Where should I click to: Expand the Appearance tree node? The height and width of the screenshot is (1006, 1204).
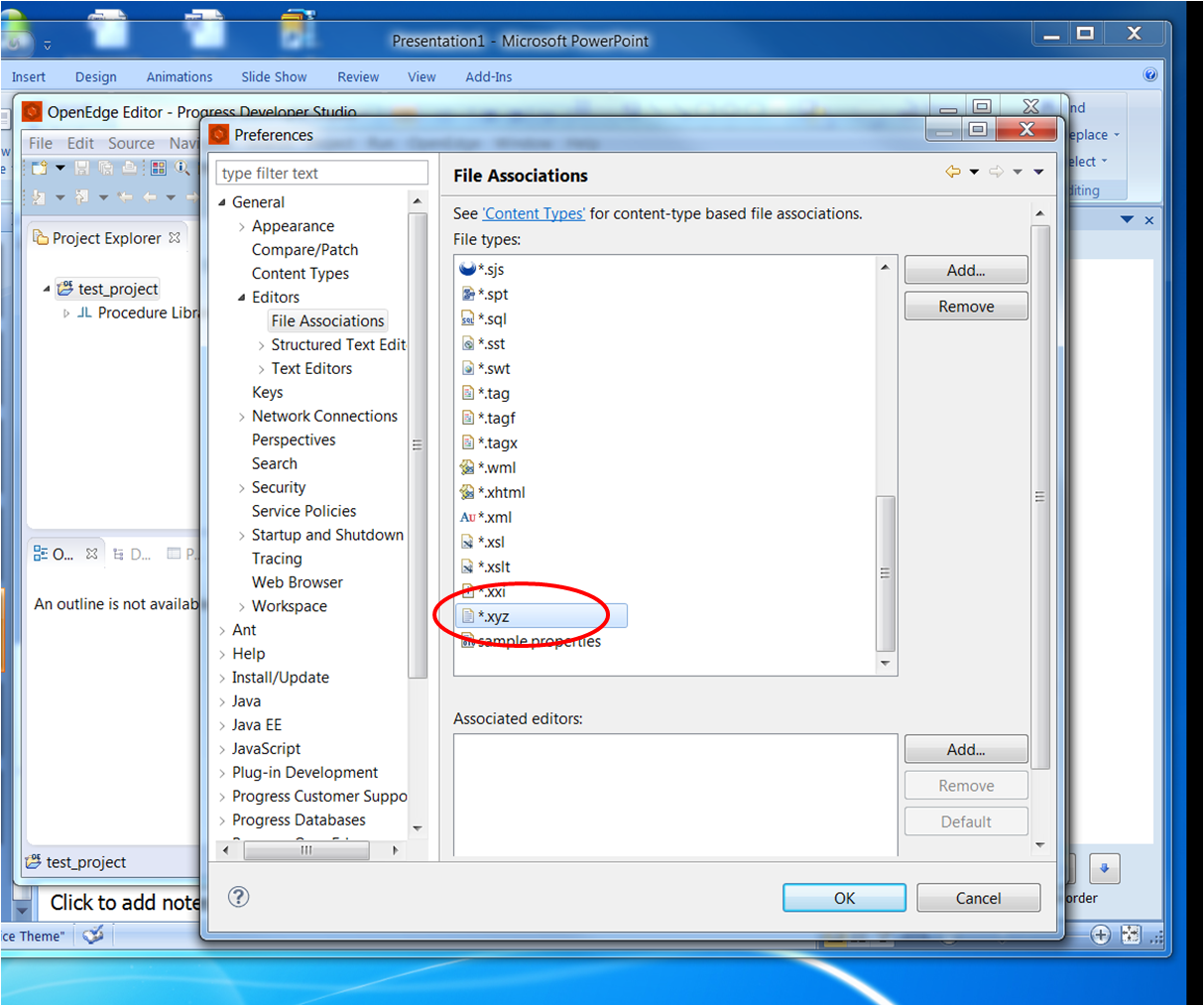(242, 226)
